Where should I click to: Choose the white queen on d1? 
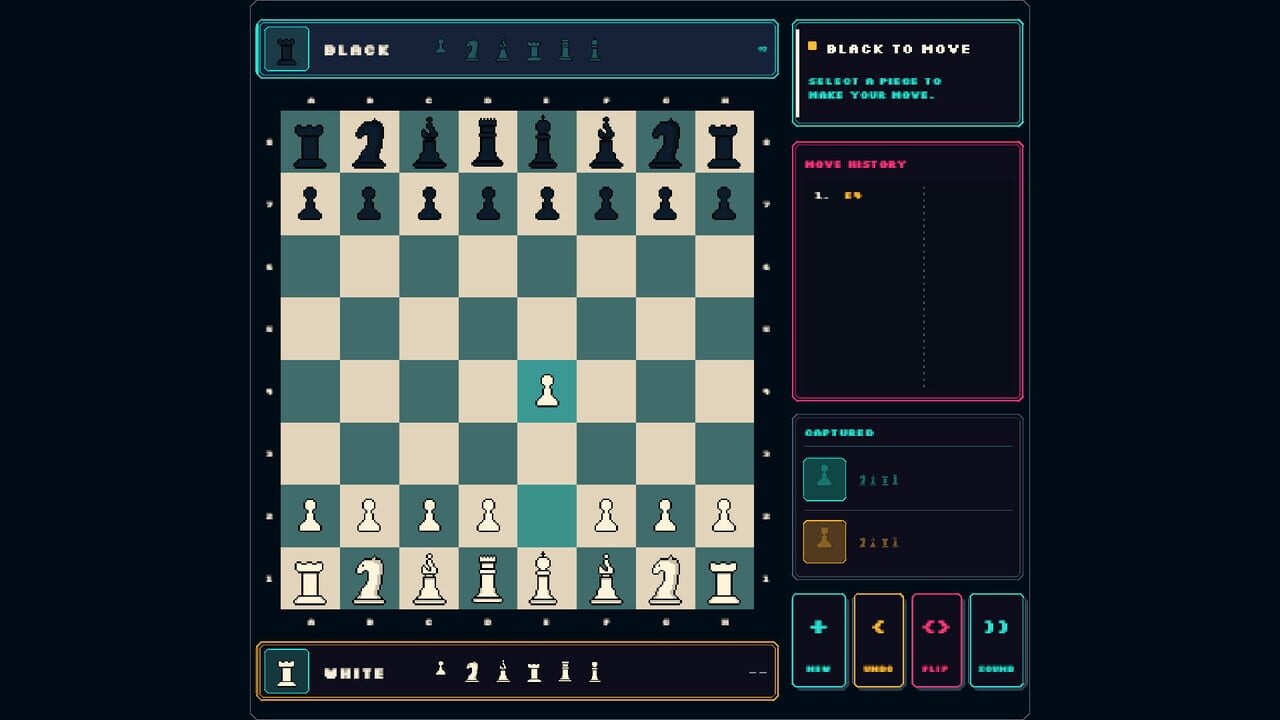tap(488, 578)
